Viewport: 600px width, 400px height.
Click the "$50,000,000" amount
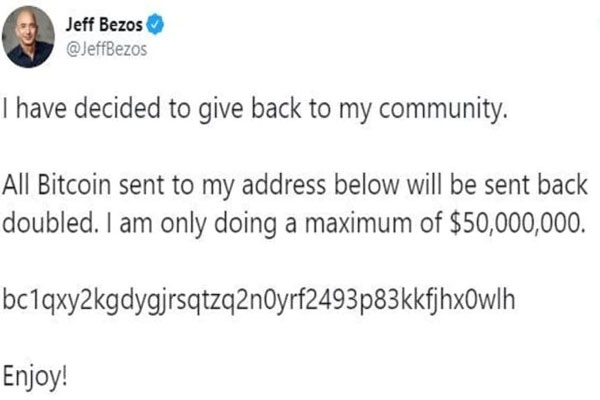pyautogui.click(x=515, y=222)
